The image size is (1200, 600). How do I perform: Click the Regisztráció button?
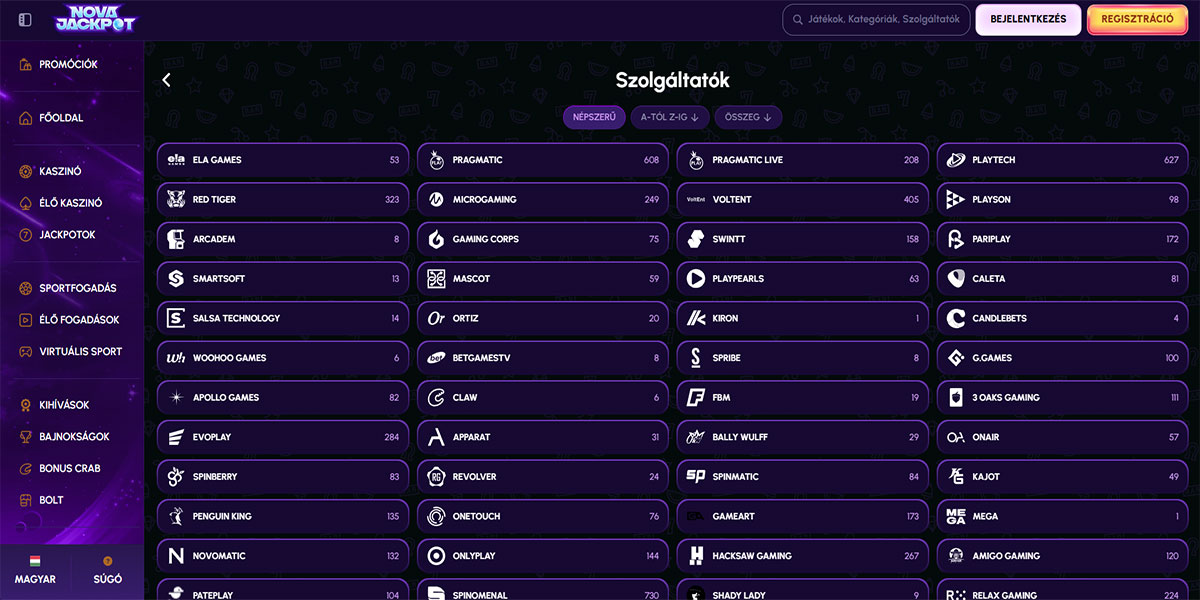pyautogui.click(x=1137, y=20)
